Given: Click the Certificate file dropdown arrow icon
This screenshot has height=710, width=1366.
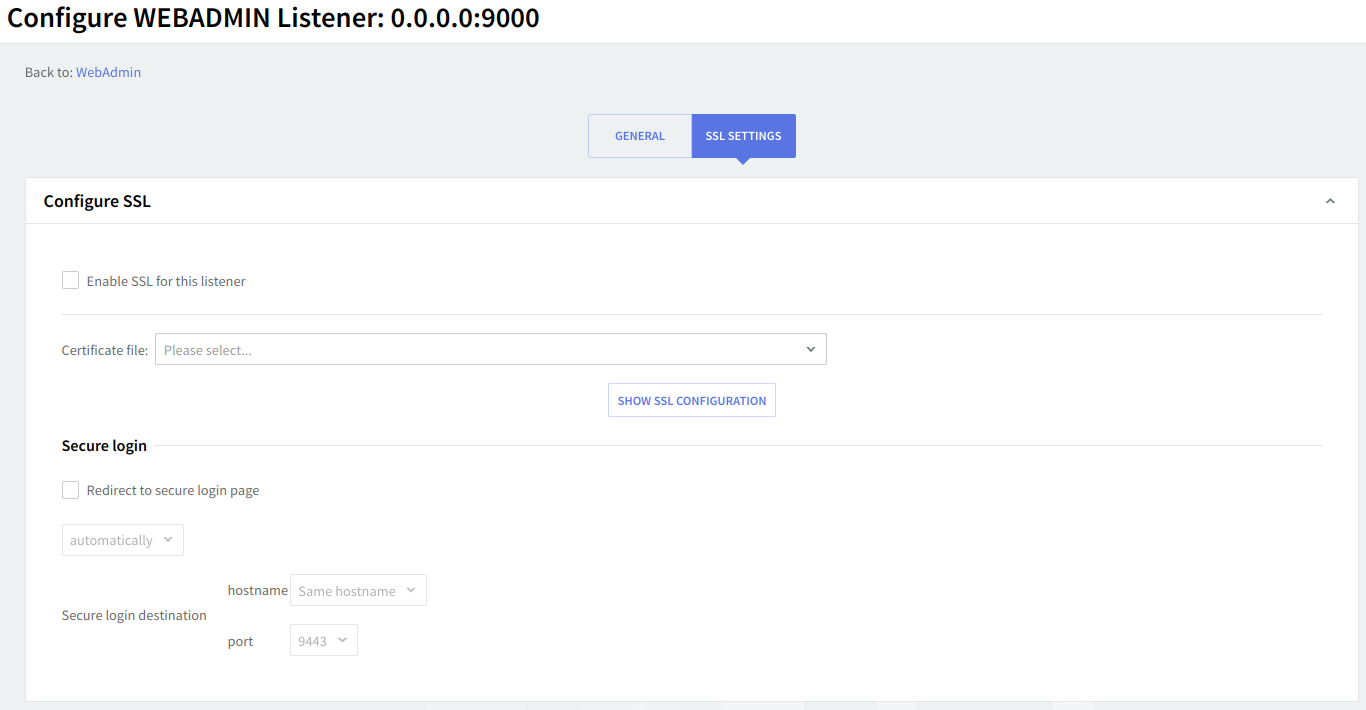Looking at the screenshot, I should pos(810,350).
